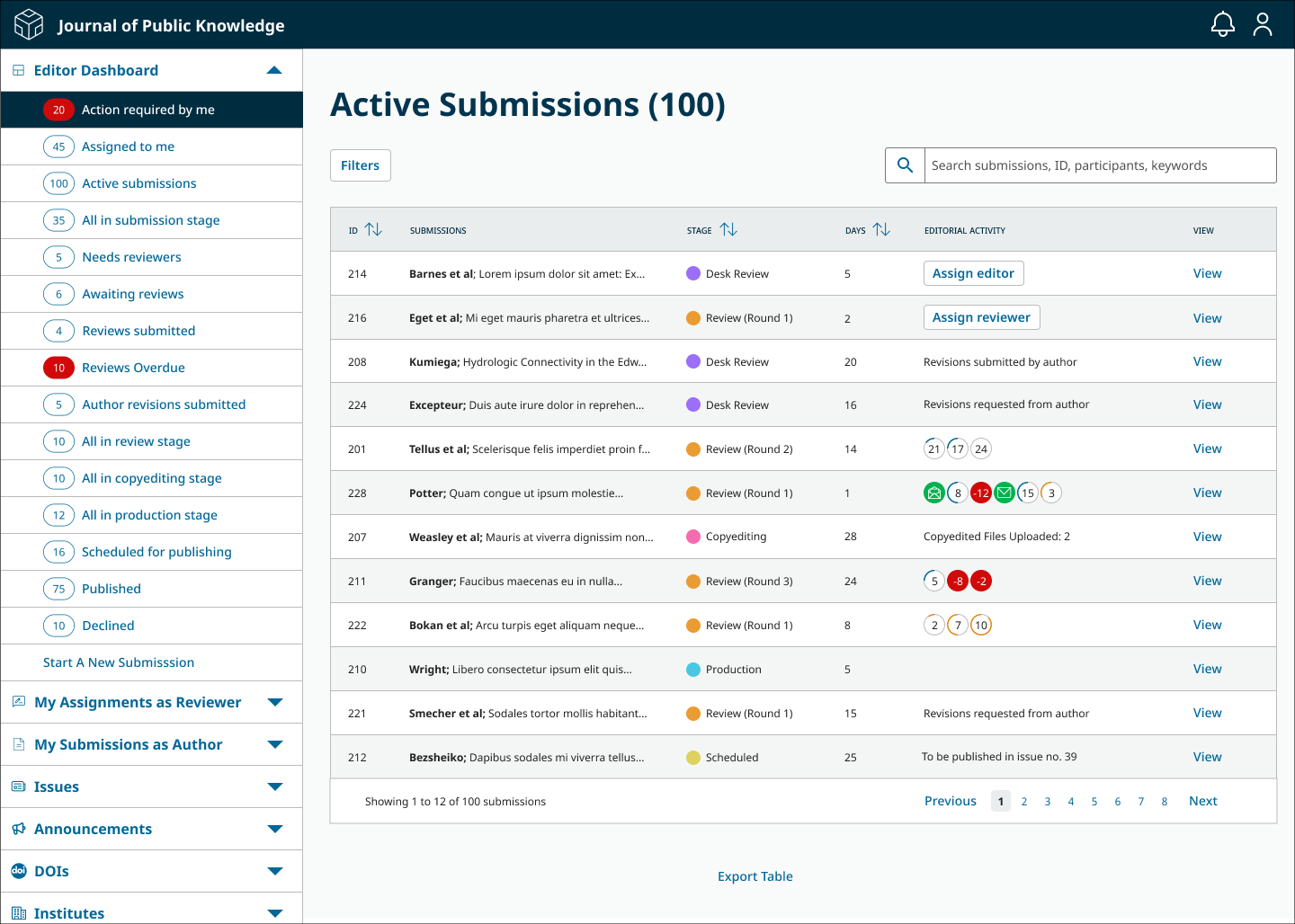Screen dimensions: 1295x924
Task: Expand the Announcements menu section
Action: click(x=274, y=829)
